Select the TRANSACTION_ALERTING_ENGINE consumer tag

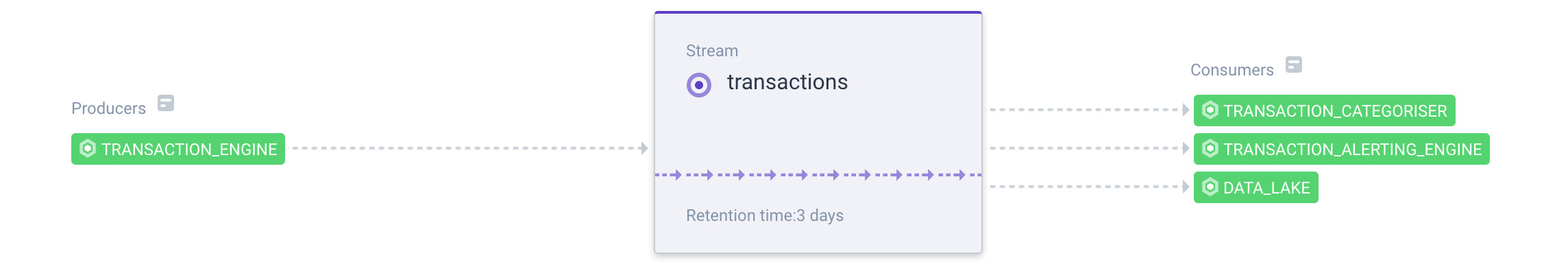[x=1341, y=149]
